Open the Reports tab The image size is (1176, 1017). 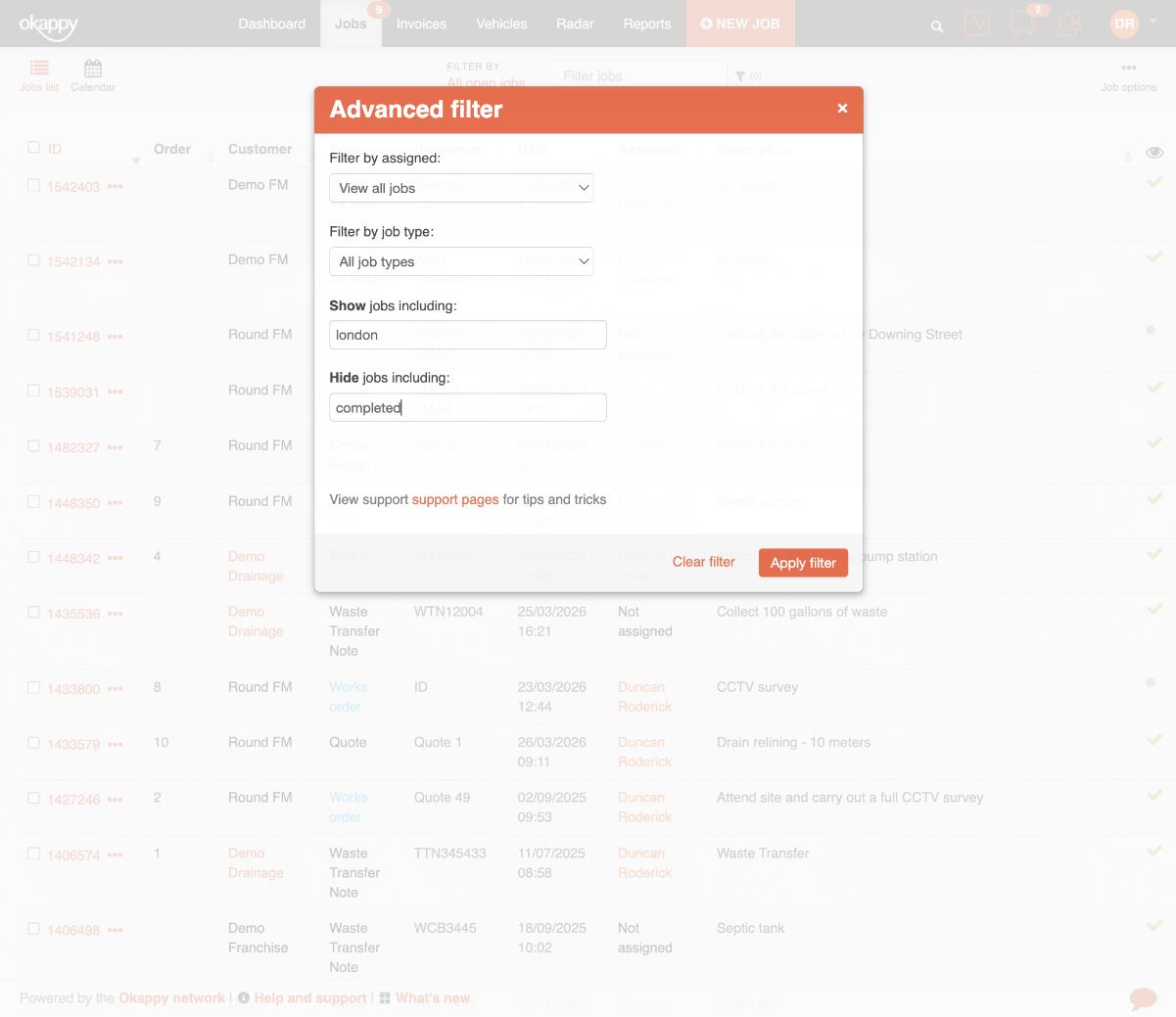(647, 23)
